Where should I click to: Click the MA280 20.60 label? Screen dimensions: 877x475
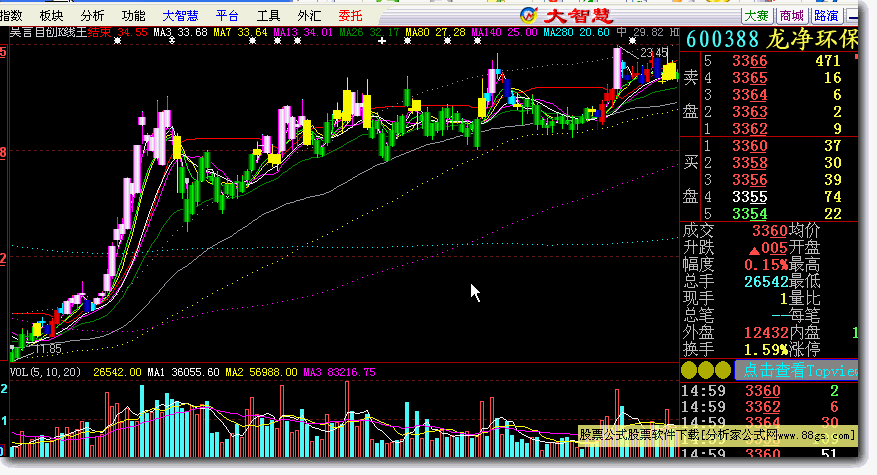(576, 32)
